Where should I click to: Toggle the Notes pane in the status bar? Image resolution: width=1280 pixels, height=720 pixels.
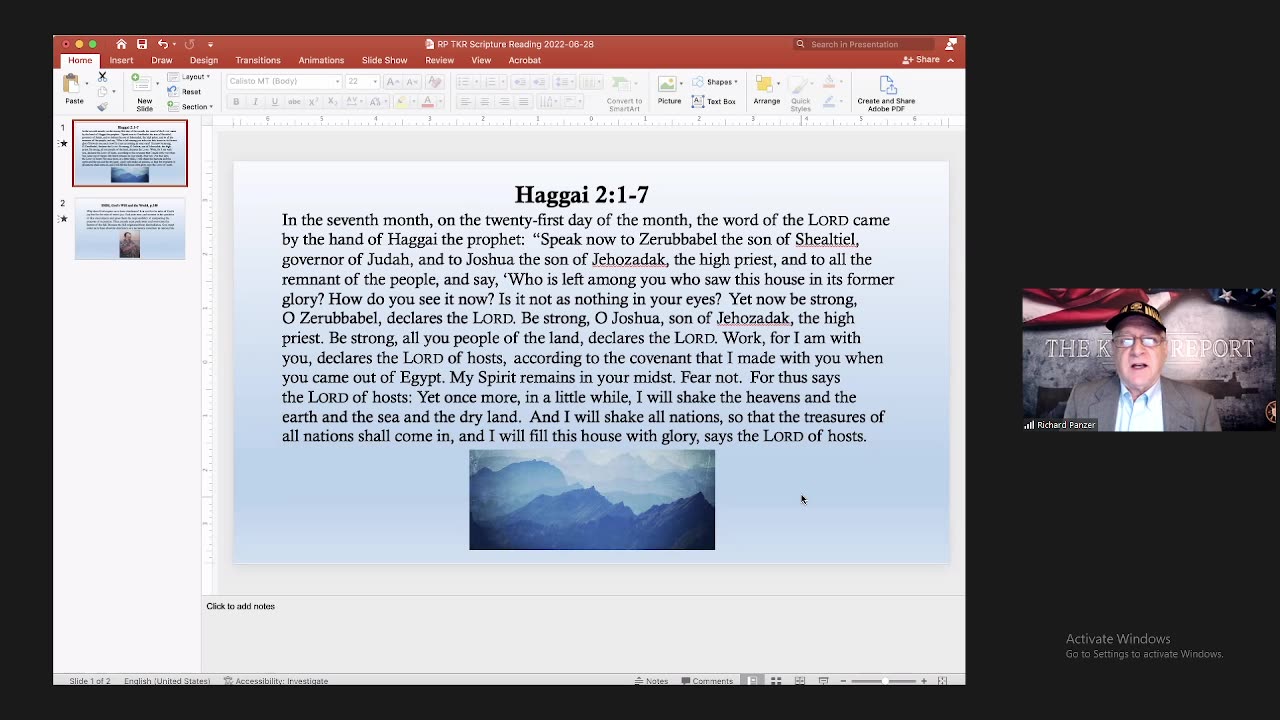[x=651, y=681]
